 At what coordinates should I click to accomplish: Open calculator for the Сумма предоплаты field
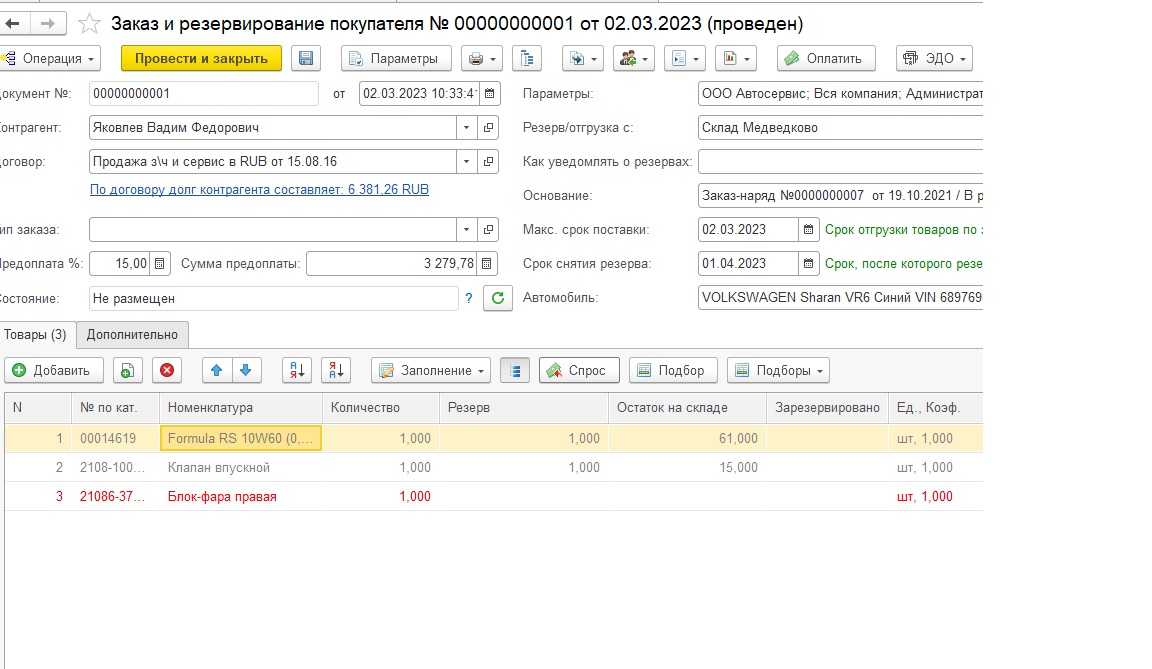[486, 264]
